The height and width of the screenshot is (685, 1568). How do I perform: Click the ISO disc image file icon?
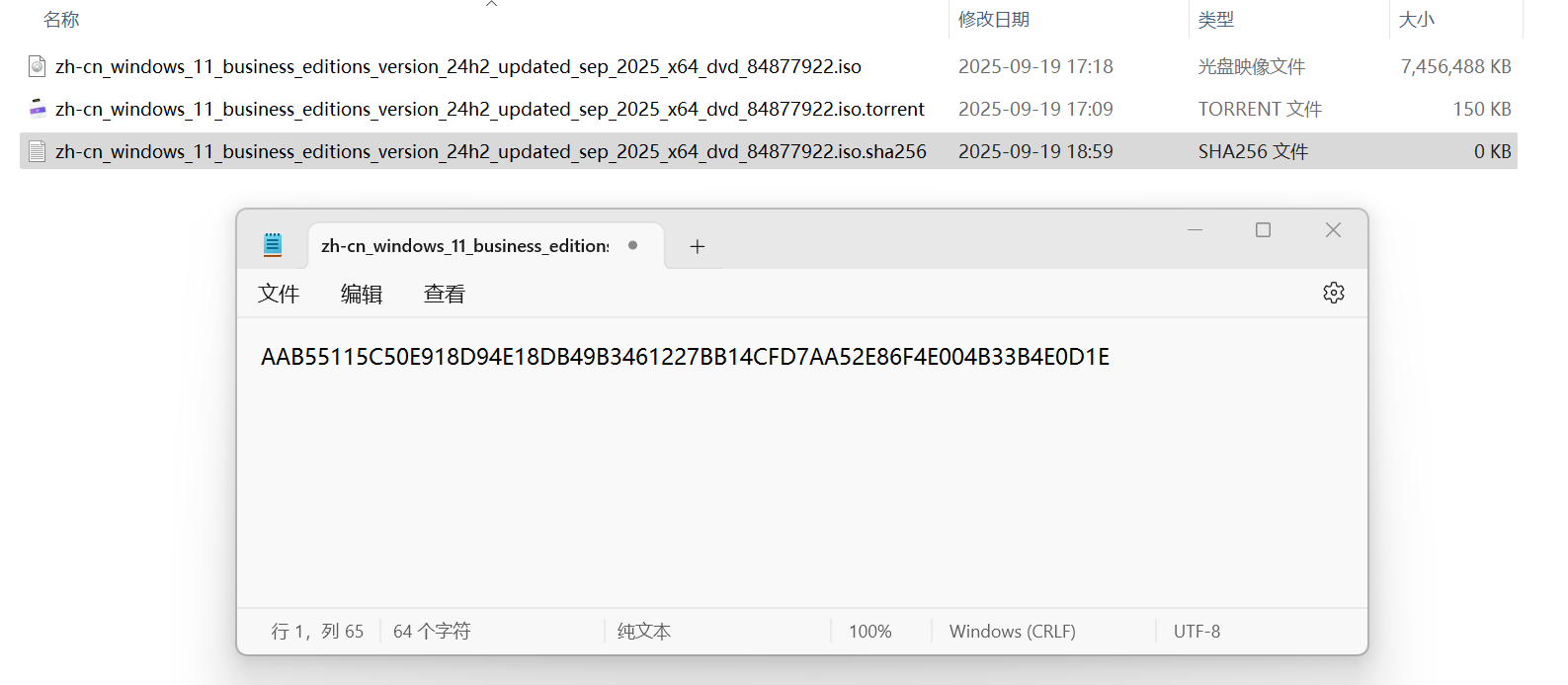pos(38,66)
